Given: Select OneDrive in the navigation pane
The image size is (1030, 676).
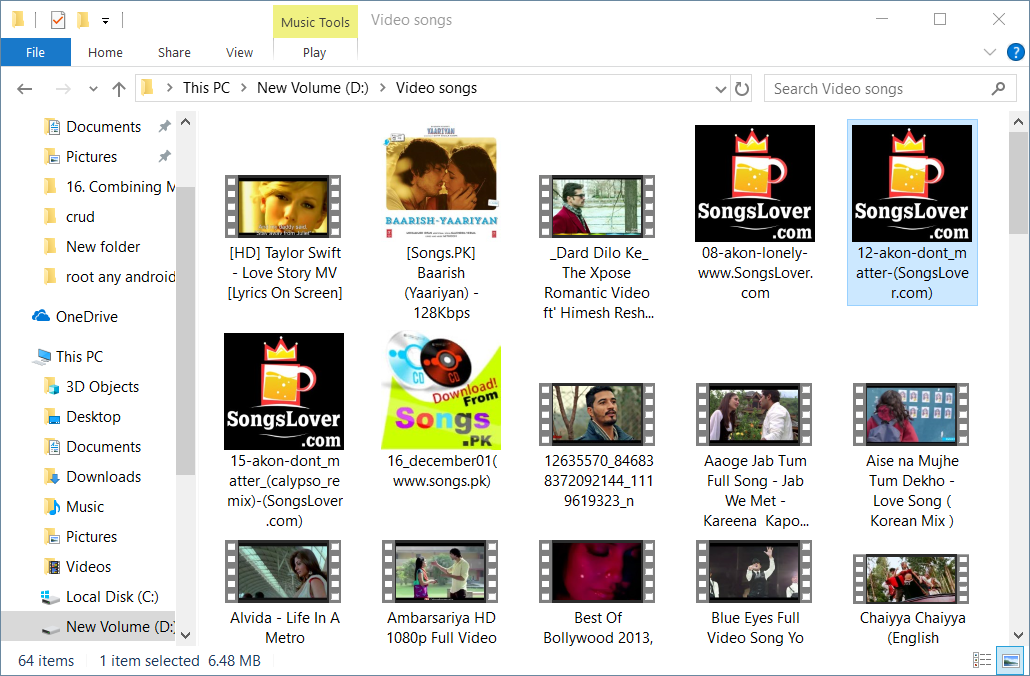Looking at the screenshot, I should click(75, 317).
